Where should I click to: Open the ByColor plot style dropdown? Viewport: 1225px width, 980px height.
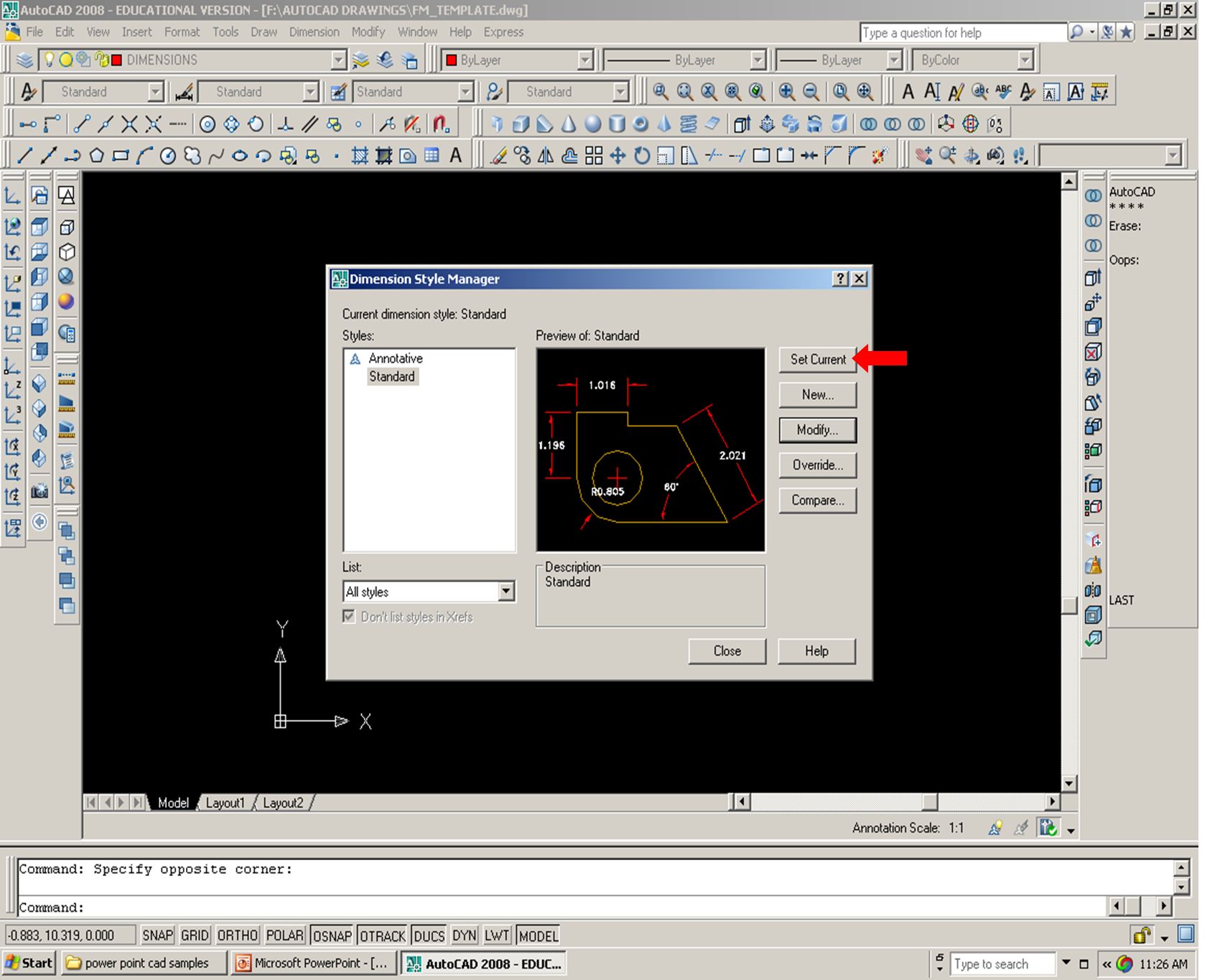[1025, 60]
